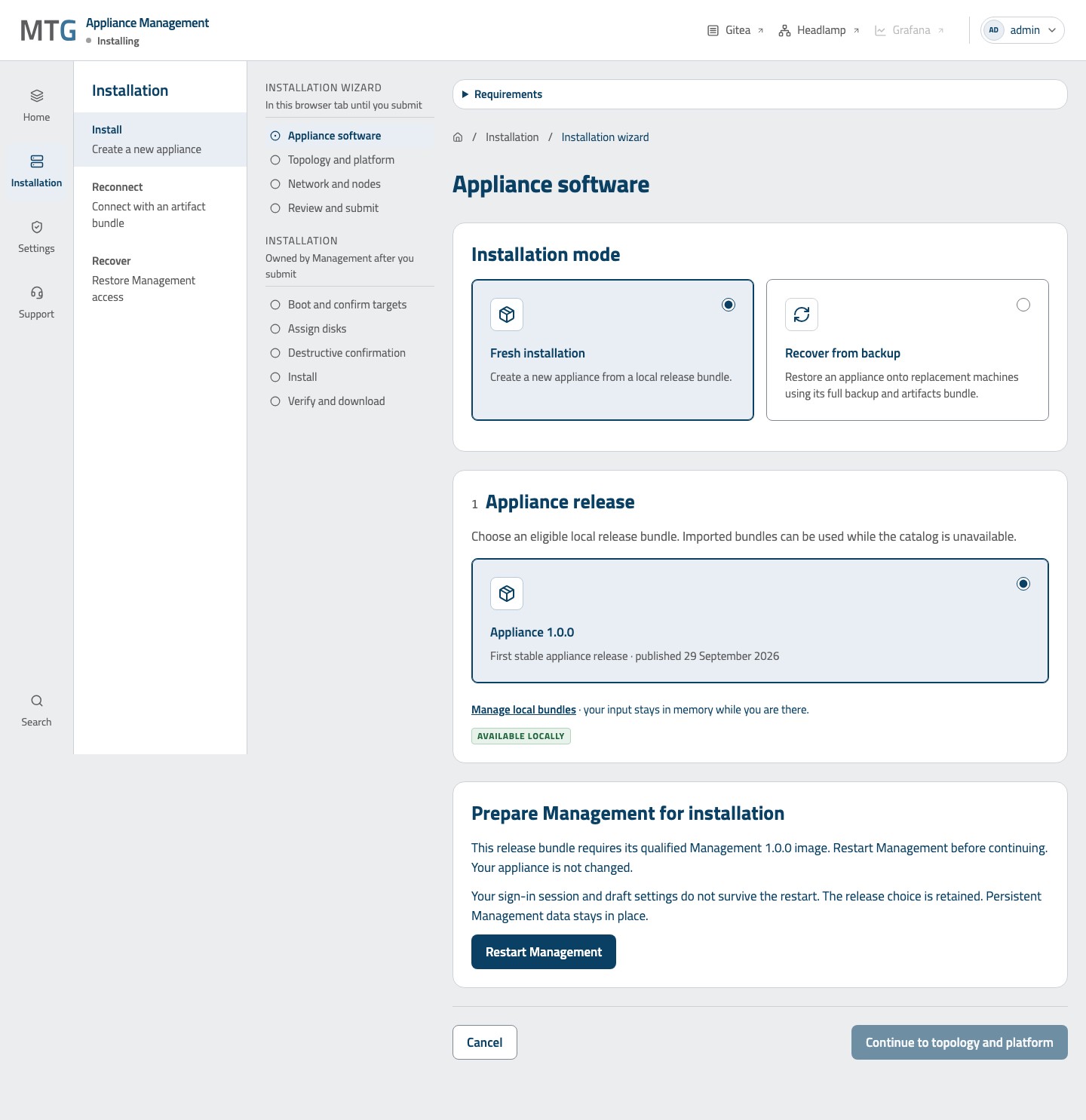Click the Cancel button

[485, 1042]
